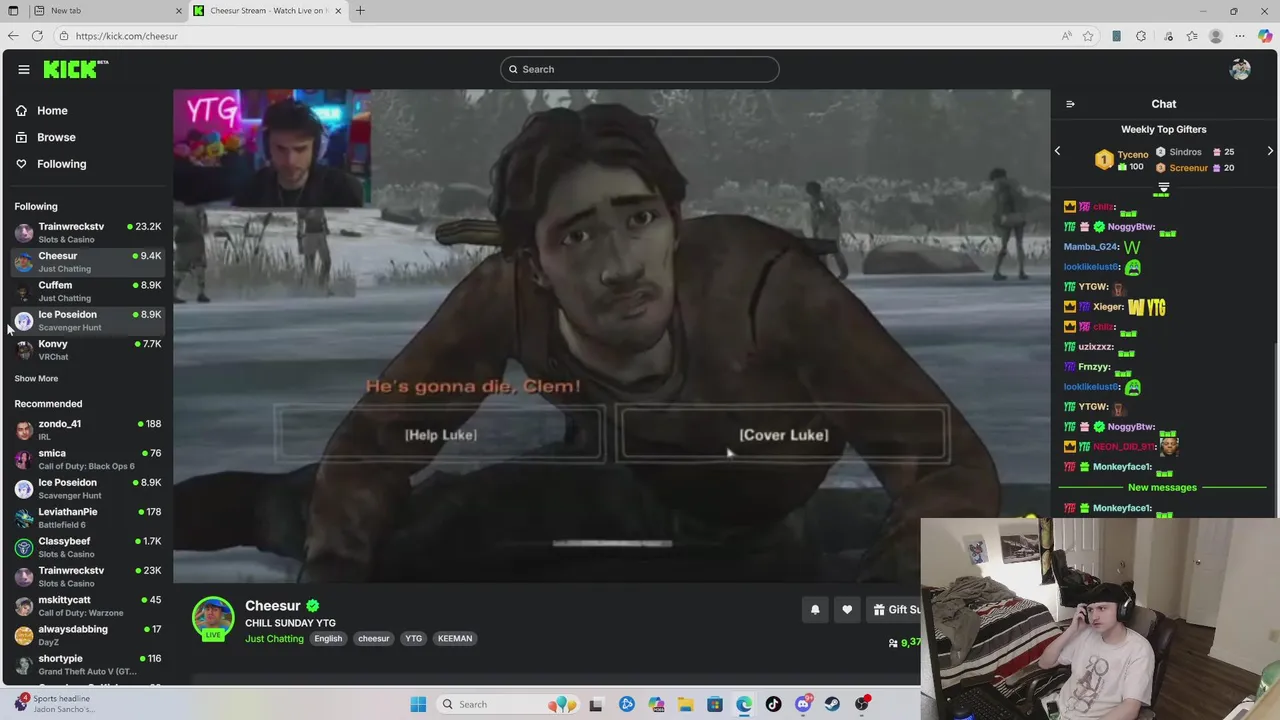Open Microsoft Store from taskbar
The image size is (1280, 720).
pyautogui.click(x=715, y=704)
